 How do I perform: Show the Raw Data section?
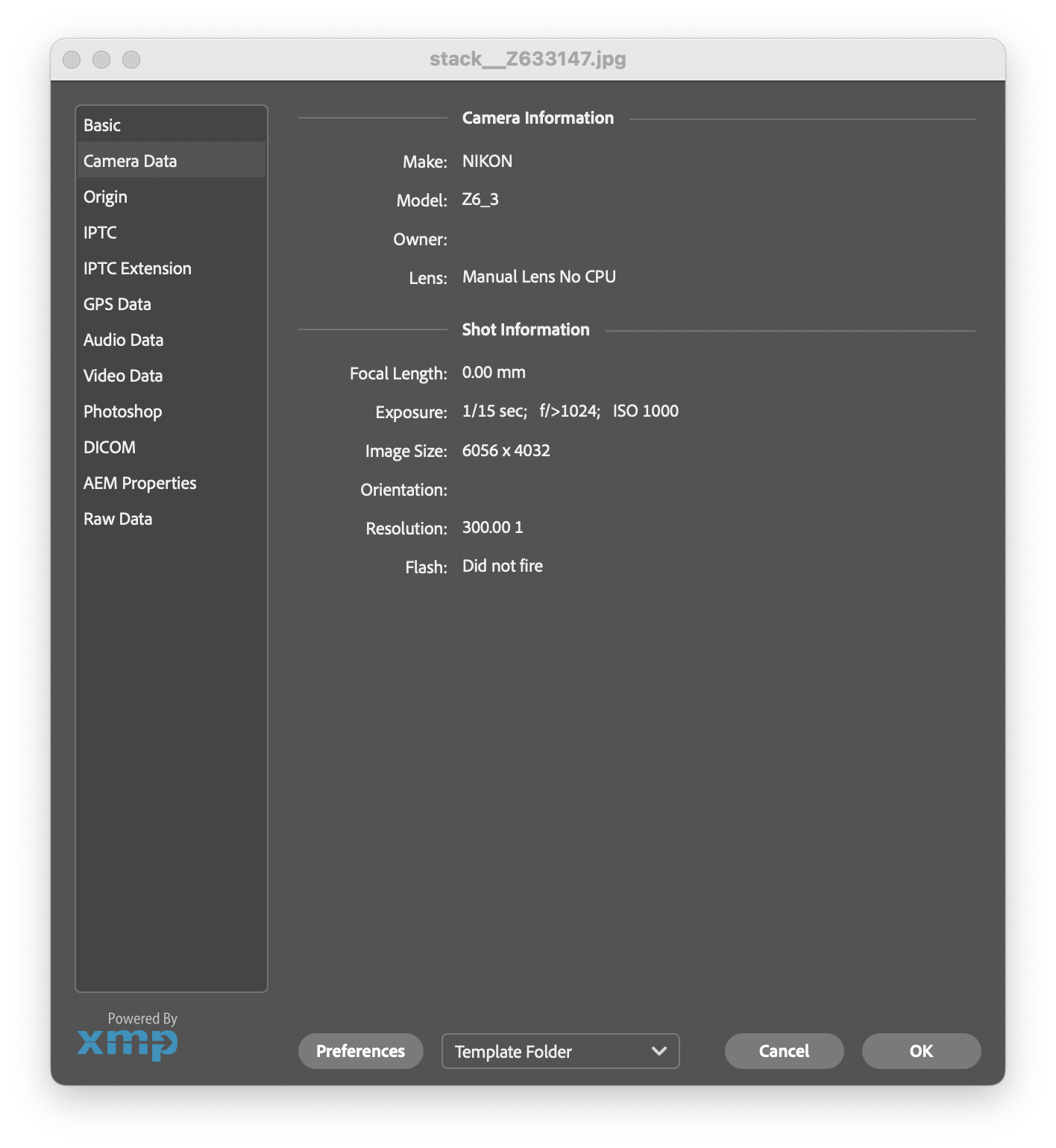[x=171, y=518]
